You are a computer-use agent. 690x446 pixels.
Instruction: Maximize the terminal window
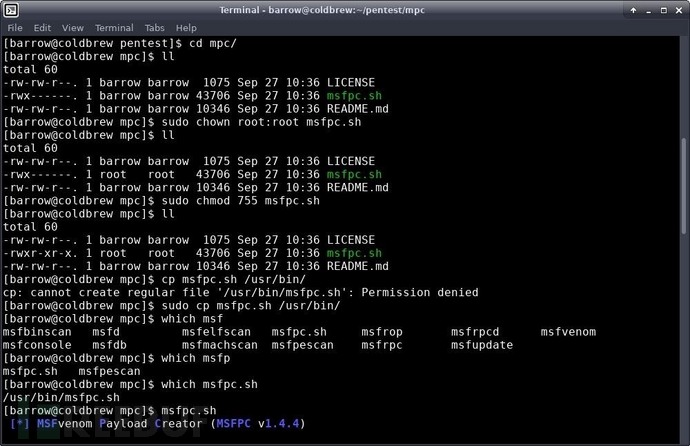pyautogui.click(x=664, y=10)
